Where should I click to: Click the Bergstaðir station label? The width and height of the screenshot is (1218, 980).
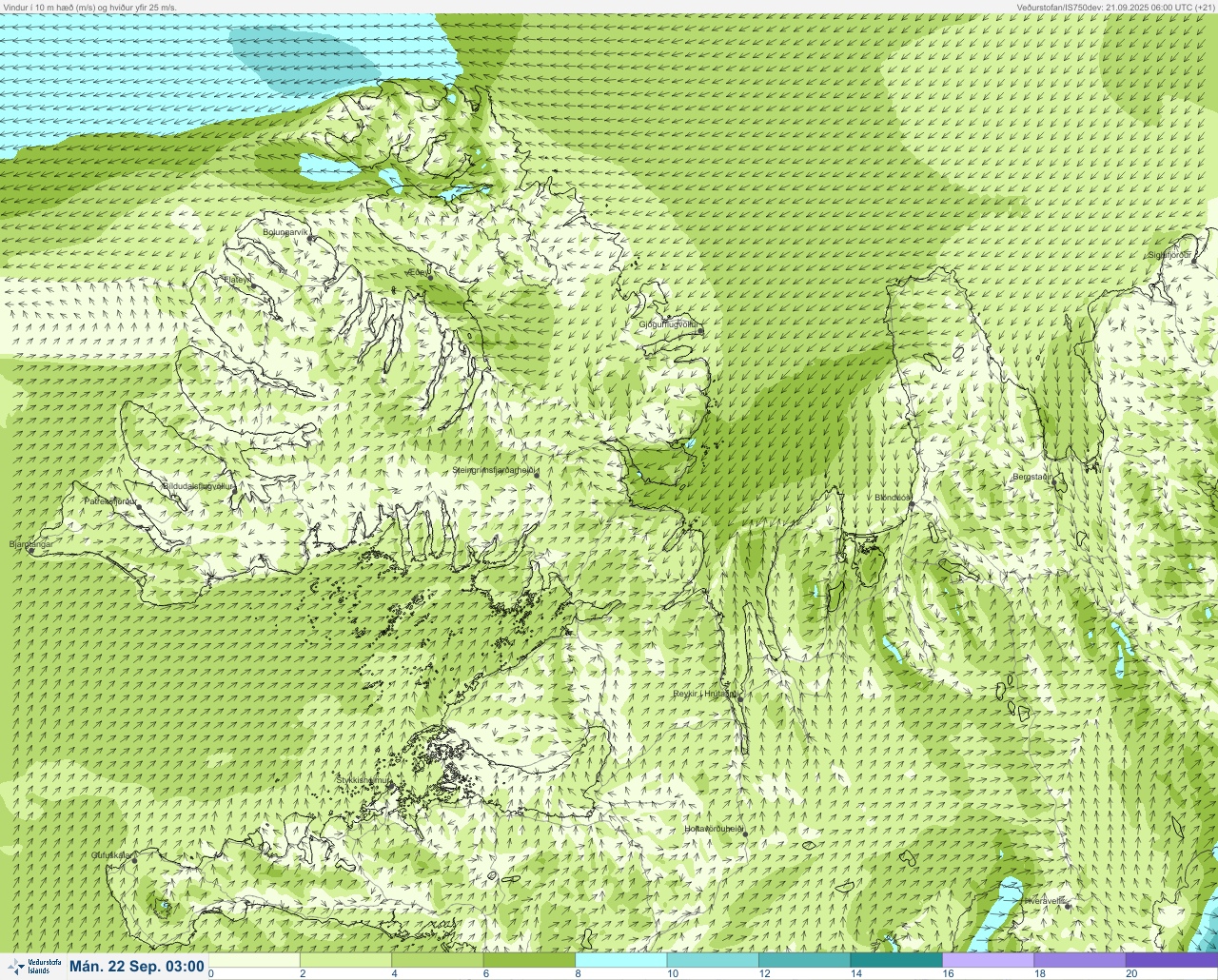point(1031,477)
